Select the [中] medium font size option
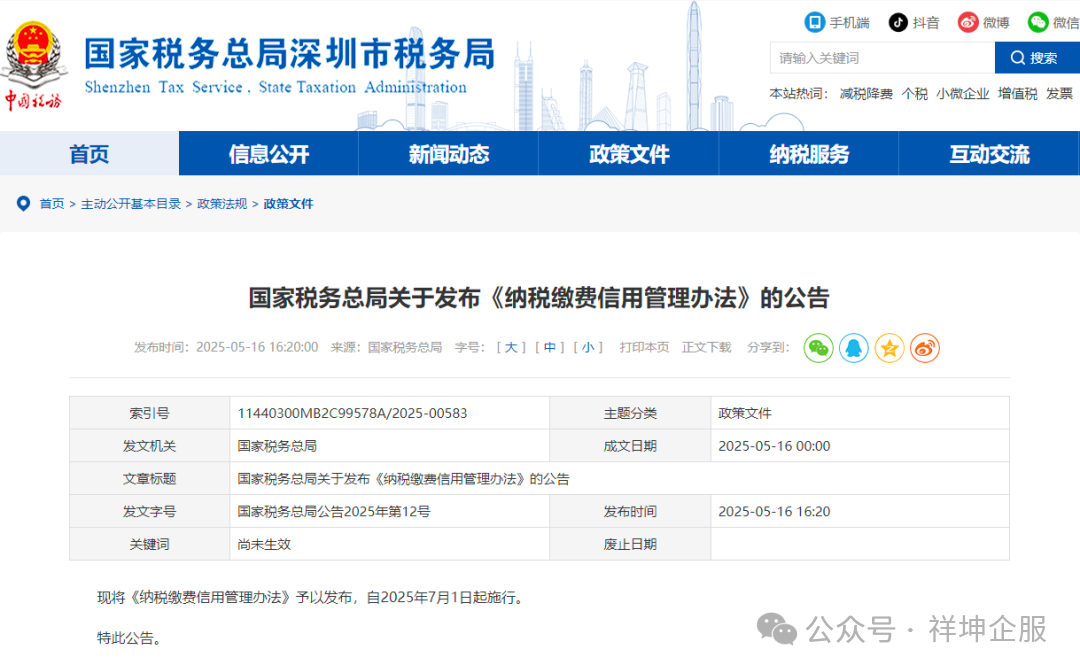Image resolution: width=1080 pixels, height=672 pixels. point(549,347)
